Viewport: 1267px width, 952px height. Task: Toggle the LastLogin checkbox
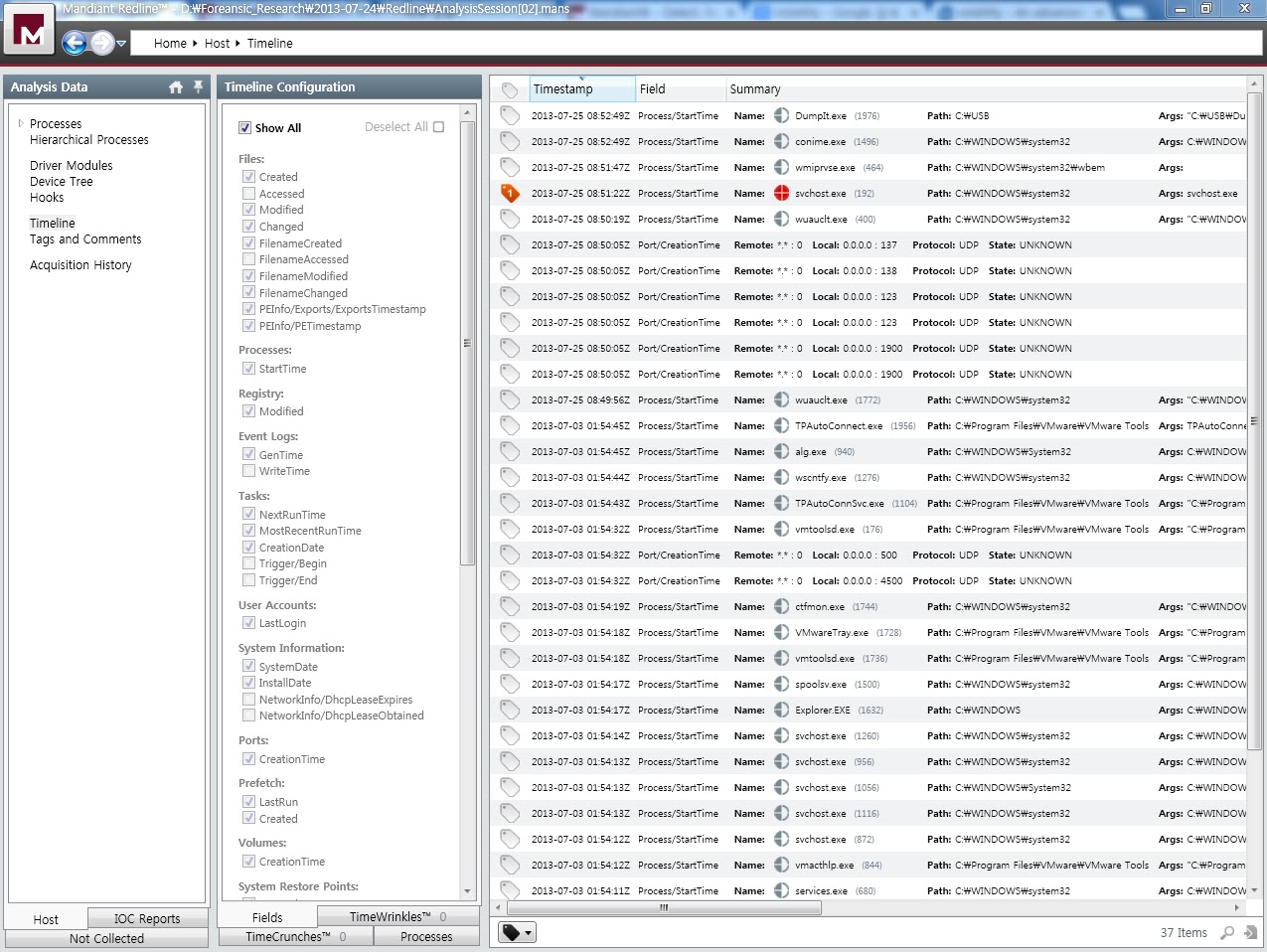pyautogui.click(x=249, y=623)
